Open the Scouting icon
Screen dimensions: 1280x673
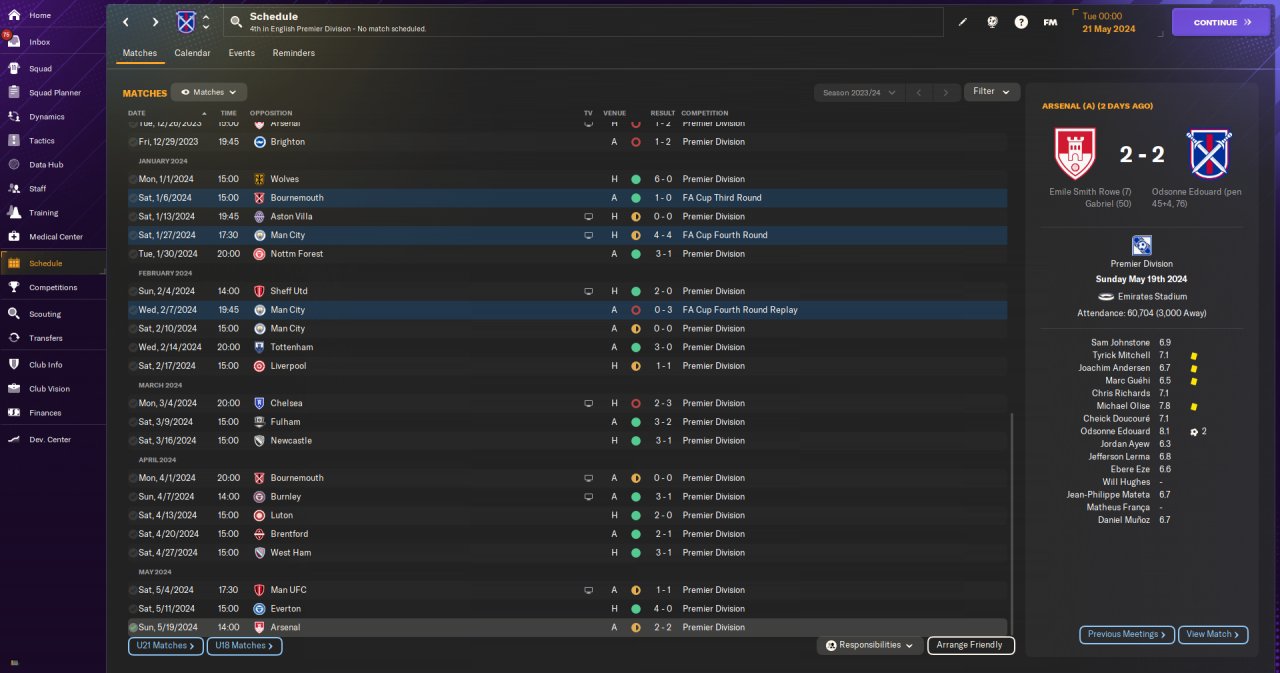[14, 313]
